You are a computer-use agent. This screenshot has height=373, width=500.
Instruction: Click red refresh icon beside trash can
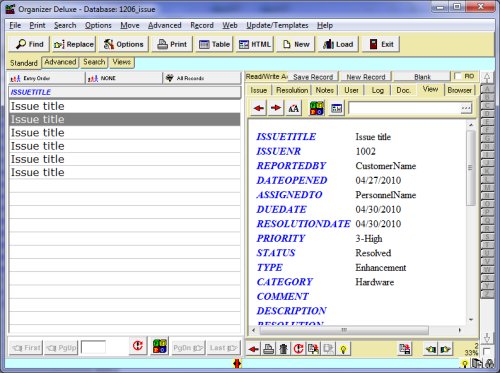click(x=298, y=349)
